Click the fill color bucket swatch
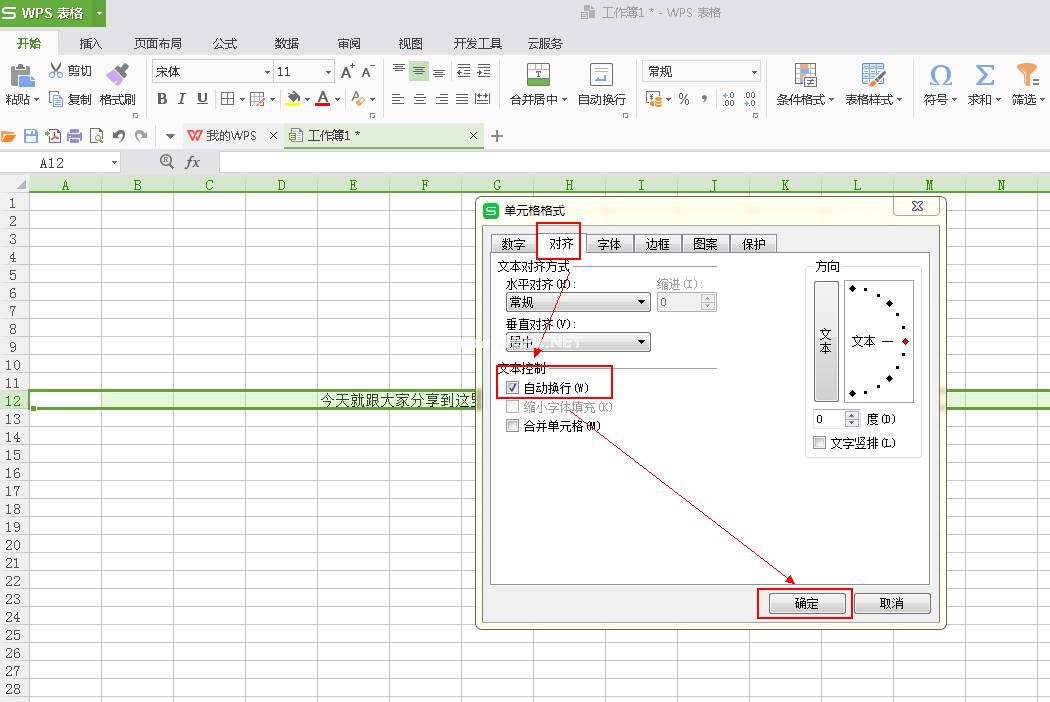This screenshot has width=1050, height=702. (x=292, y=99)
